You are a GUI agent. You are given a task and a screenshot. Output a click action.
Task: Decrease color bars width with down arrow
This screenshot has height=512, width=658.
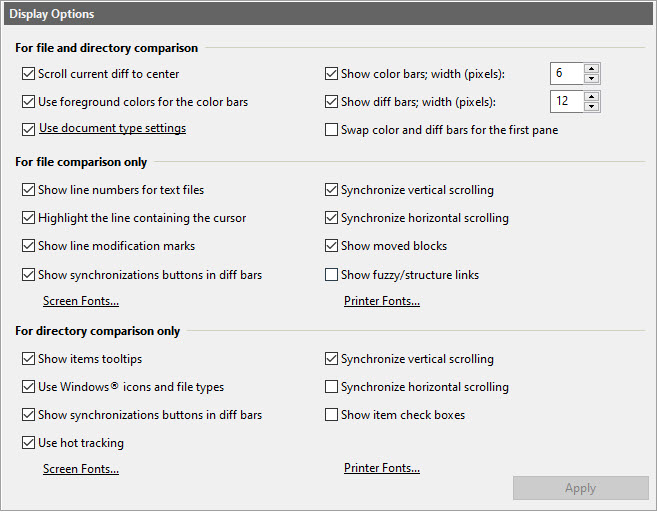[x=591, y=79]
